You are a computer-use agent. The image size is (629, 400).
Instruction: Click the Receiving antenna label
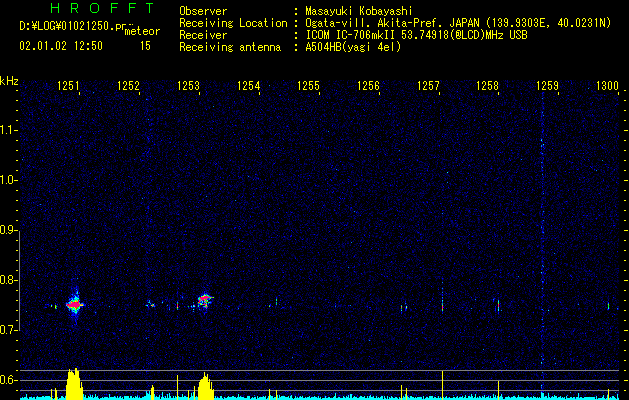230,47
